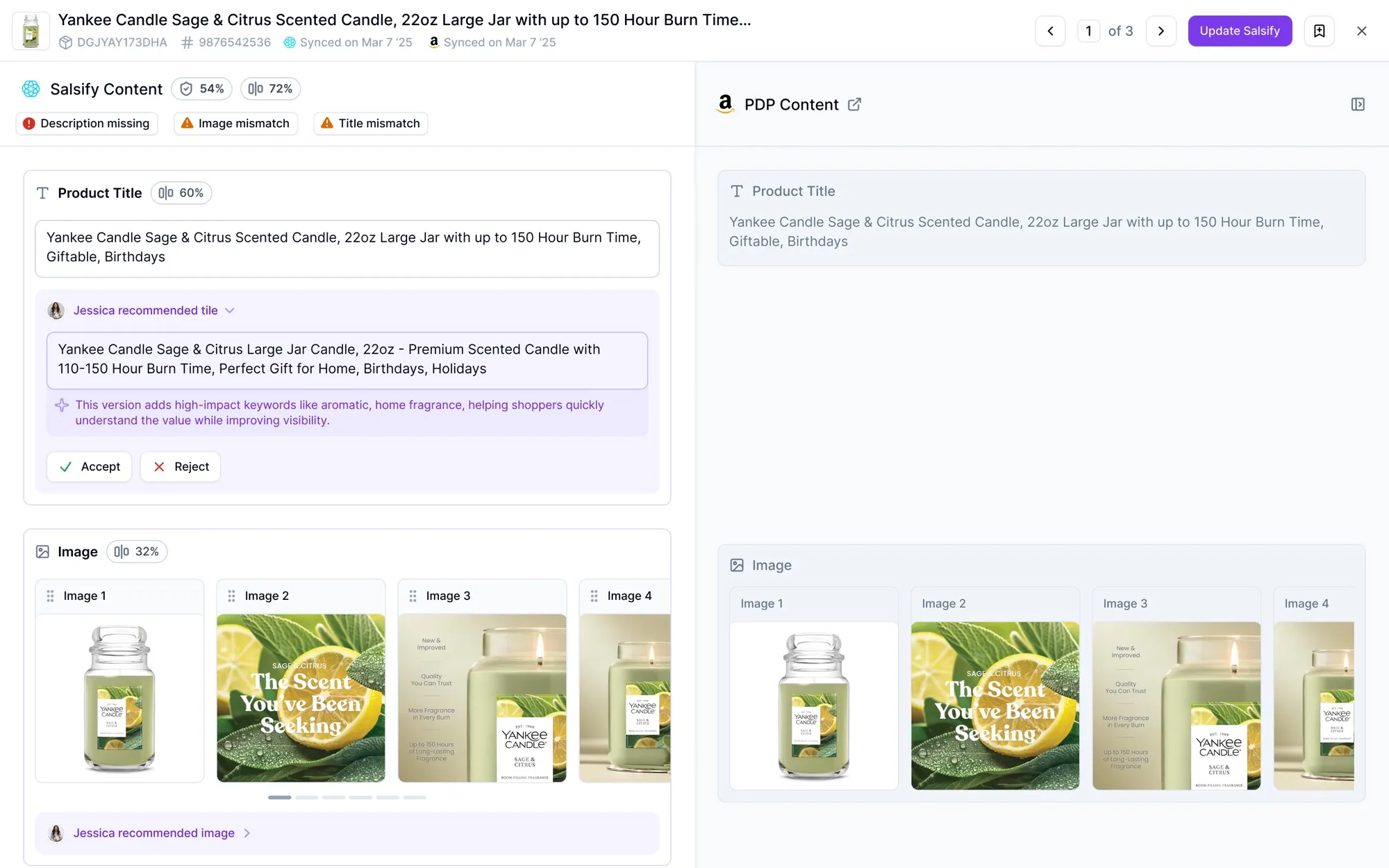Screen dimensions: 1389x868
Task: Click the drag handle of Salsify Image 1
Action: (50, 596)
